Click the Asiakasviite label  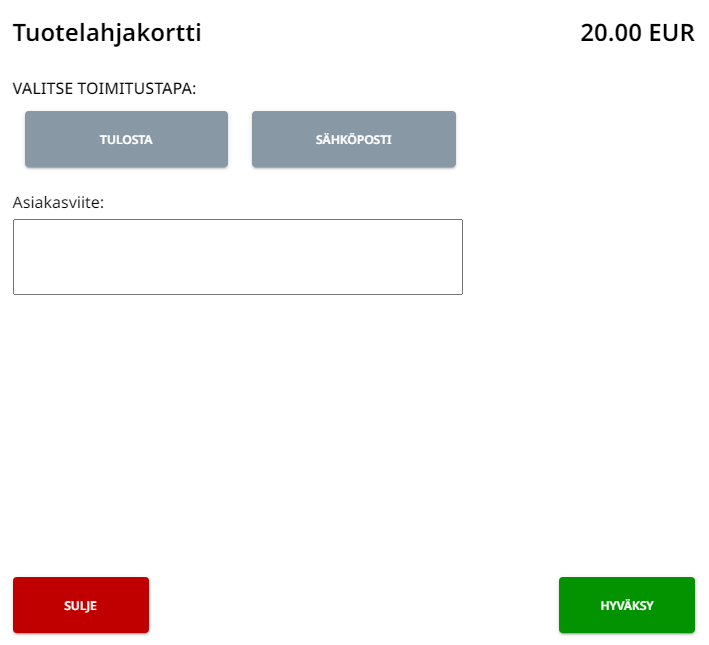pos(58,202)
